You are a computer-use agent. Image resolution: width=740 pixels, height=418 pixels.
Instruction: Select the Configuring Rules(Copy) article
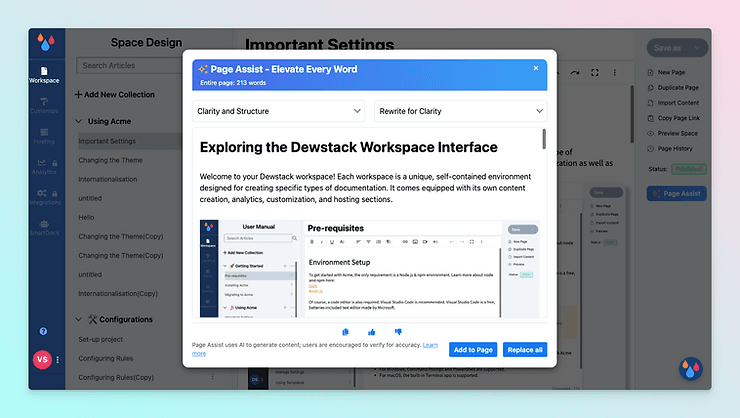point(116,377)
